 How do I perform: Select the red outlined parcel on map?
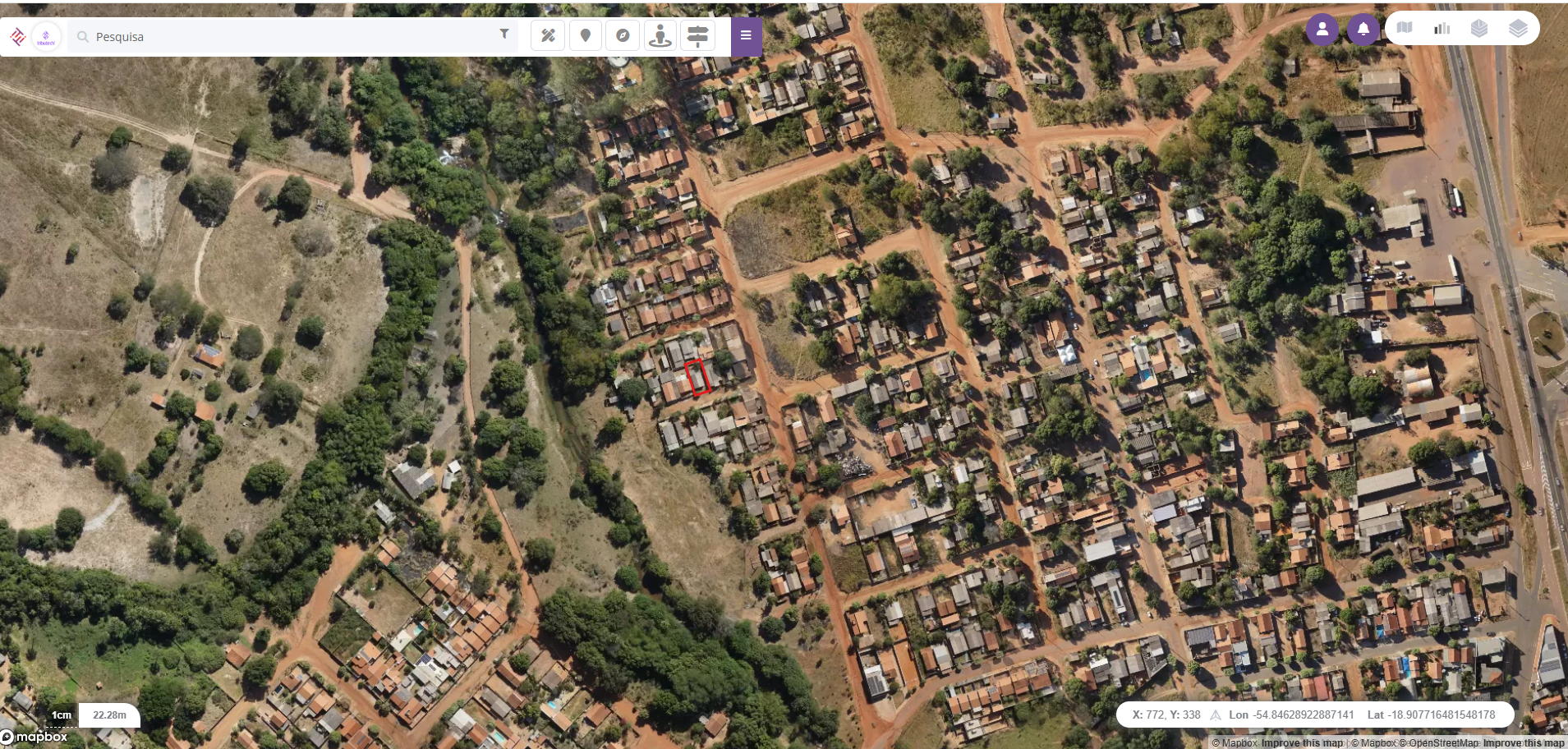click(697, 378)
